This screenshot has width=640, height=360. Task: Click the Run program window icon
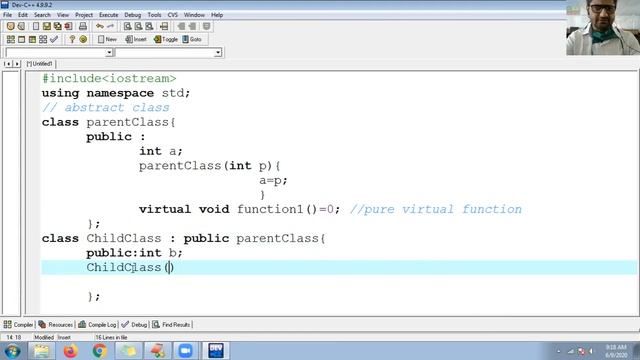tap(21, 39)
